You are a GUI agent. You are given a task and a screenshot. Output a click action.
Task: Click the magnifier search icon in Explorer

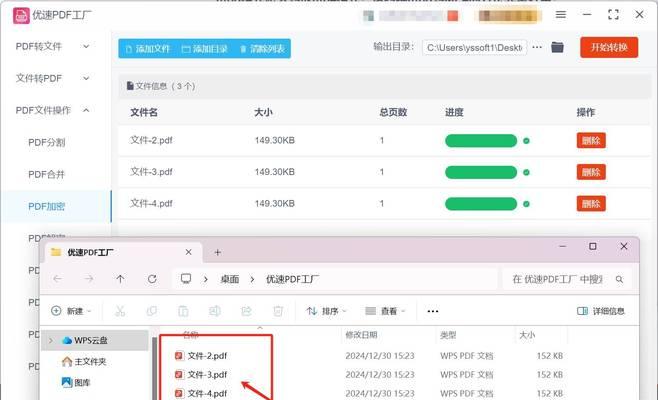(x=619, y=279)
